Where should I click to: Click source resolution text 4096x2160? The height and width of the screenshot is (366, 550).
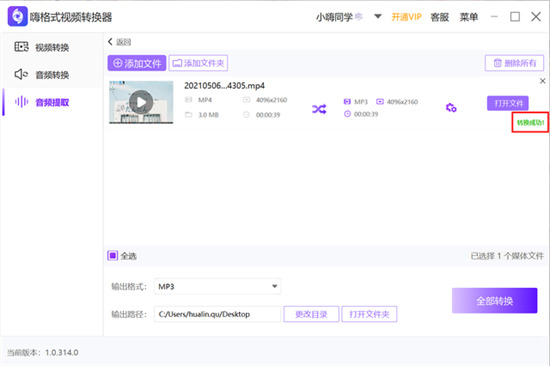(x=271, y=100)
